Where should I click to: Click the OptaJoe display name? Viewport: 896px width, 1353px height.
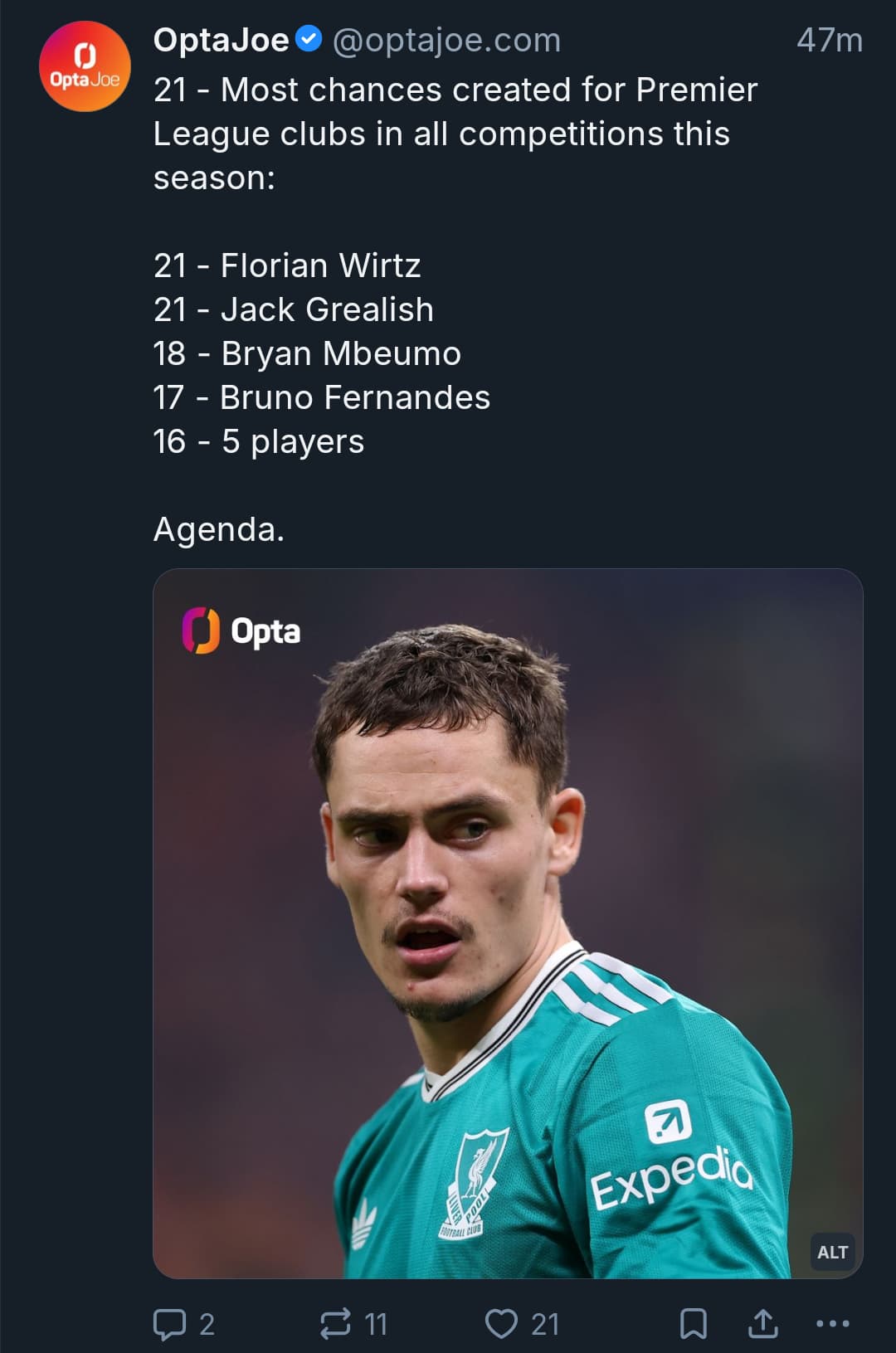click(221, 40)
